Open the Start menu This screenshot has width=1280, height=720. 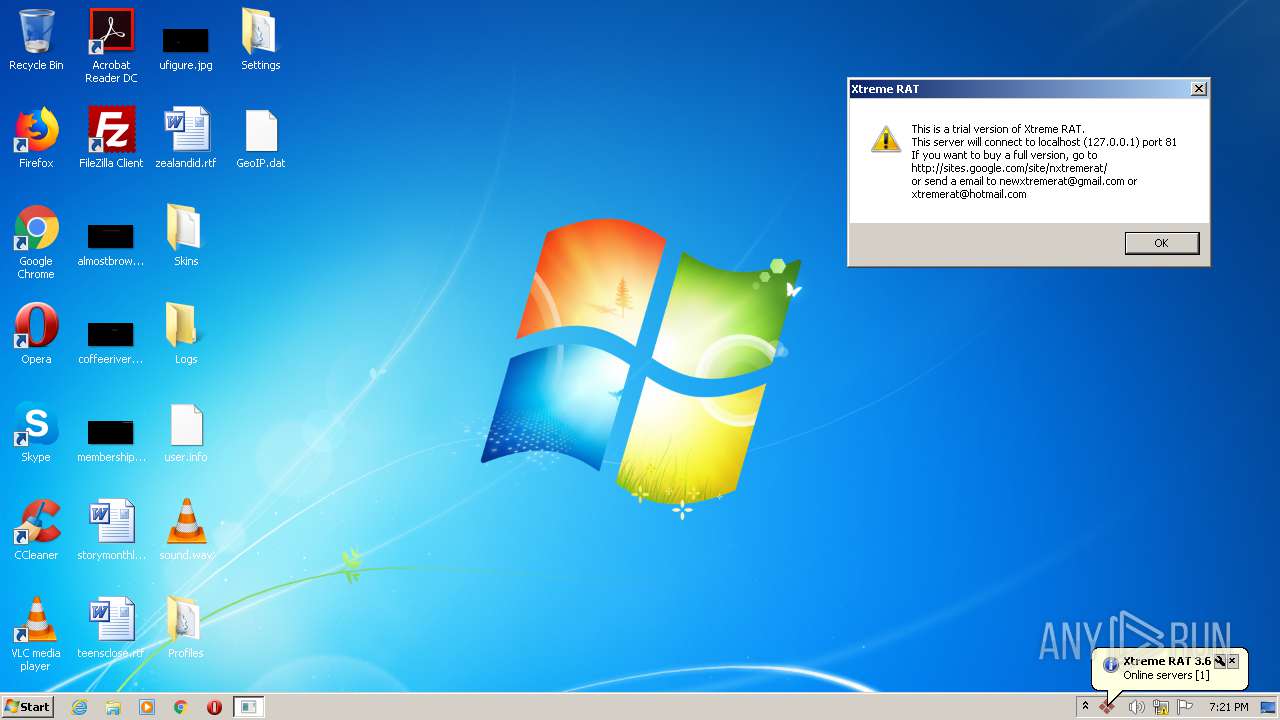28,707
